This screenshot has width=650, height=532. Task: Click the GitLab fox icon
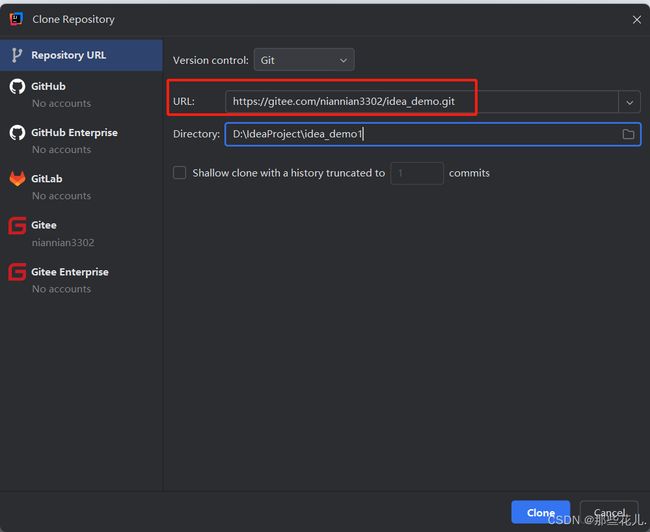pos(17,179)
